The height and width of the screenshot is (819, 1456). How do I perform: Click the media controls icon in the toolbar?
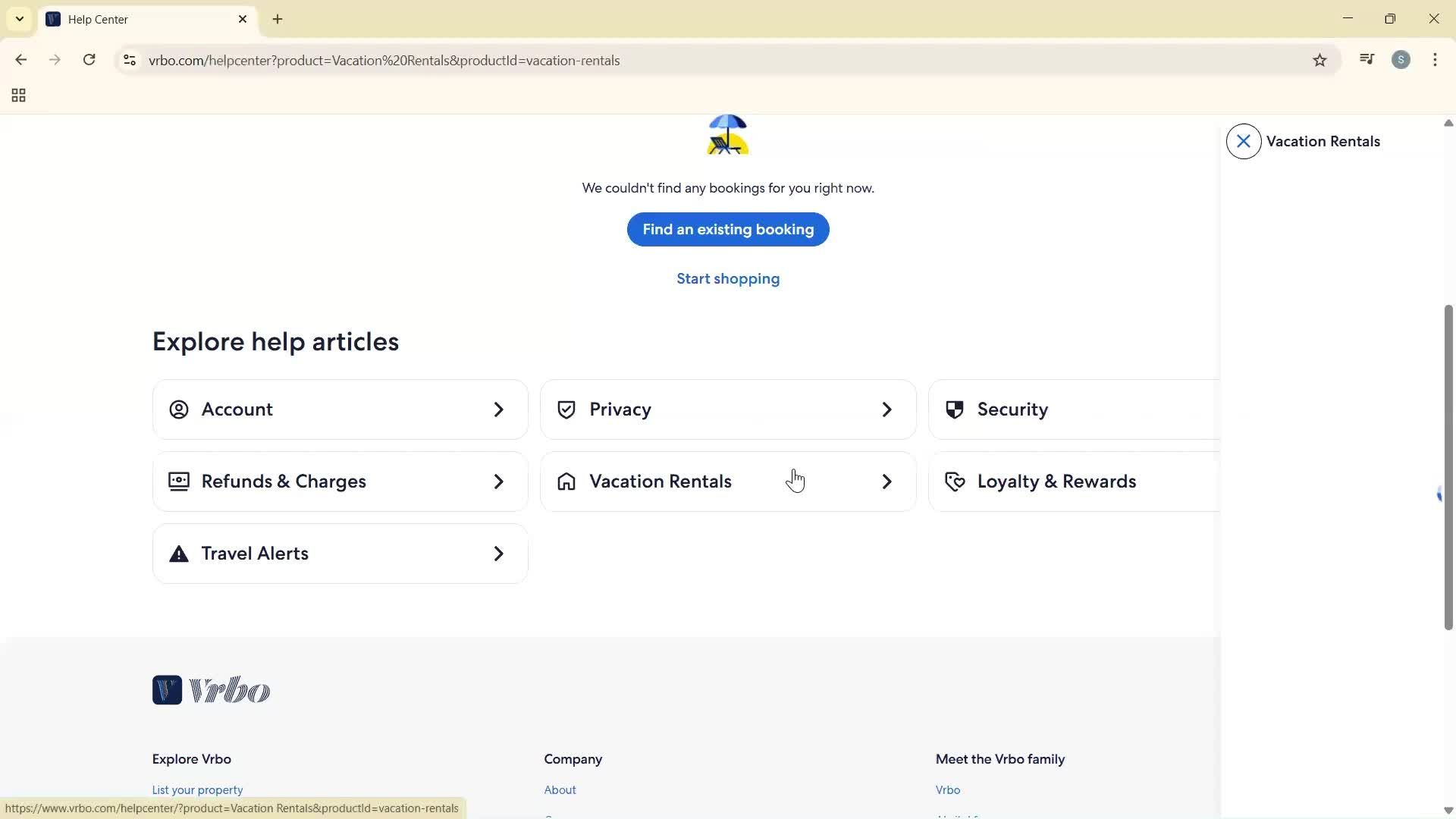1367,59
